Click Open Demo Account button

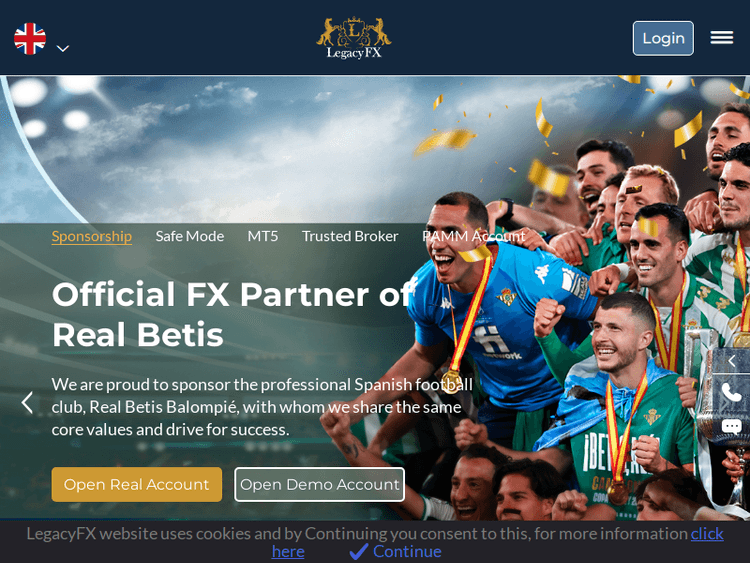[320, 485]
